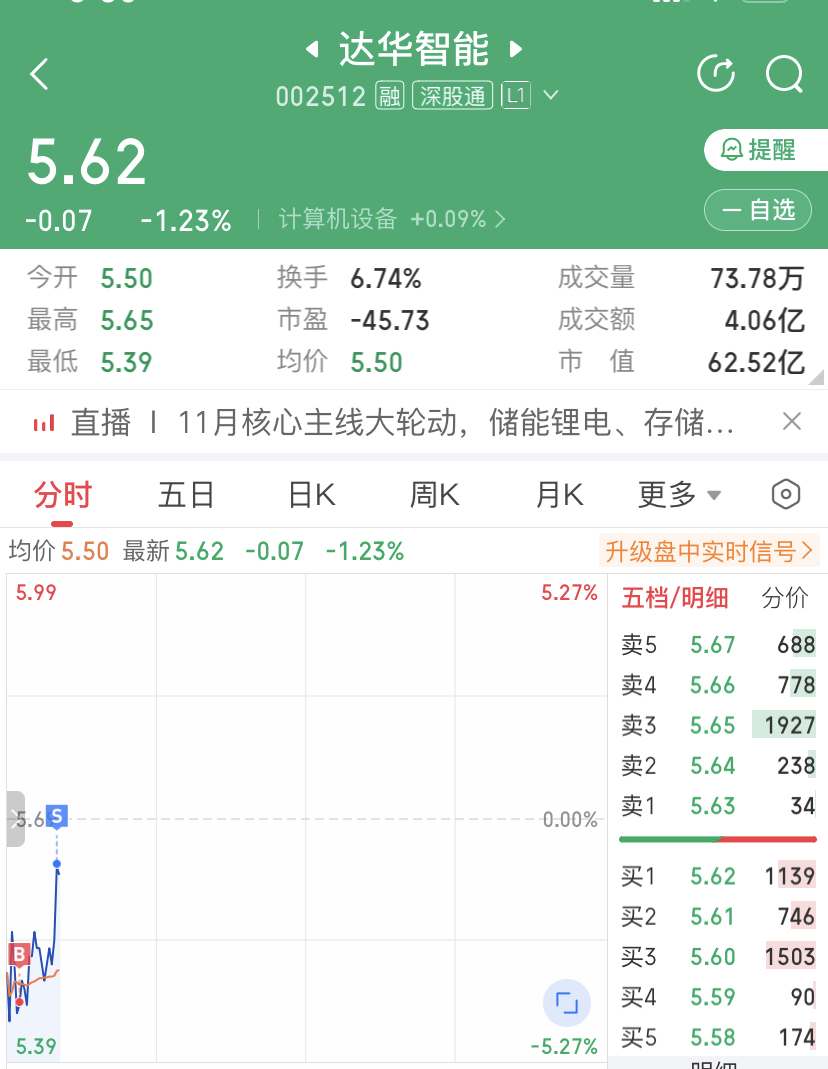
Task: Tap the 深股通 badge
Action: 453,96
